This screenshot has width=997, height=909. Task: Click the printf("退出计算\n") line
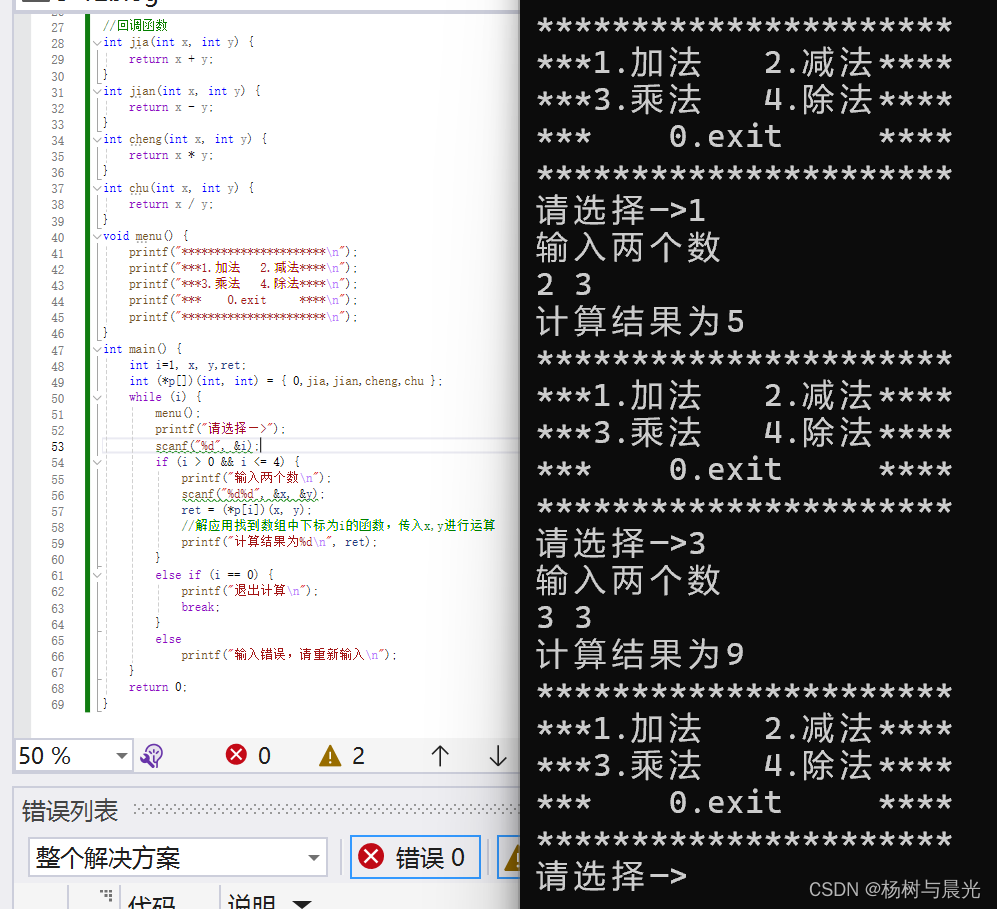[249, 591]
